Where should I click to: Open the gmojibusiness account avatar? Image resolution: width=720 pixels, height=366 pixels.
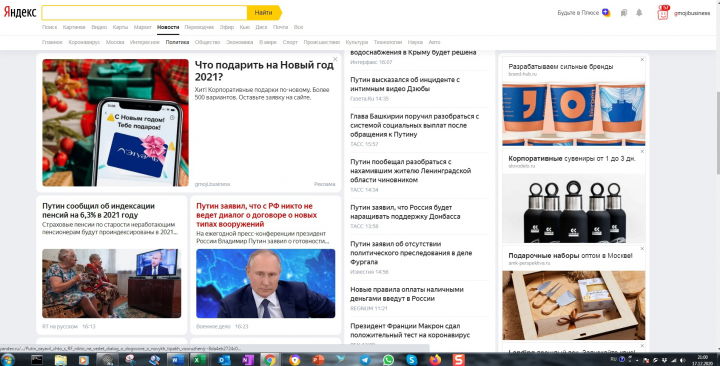[x=663, y=13]
